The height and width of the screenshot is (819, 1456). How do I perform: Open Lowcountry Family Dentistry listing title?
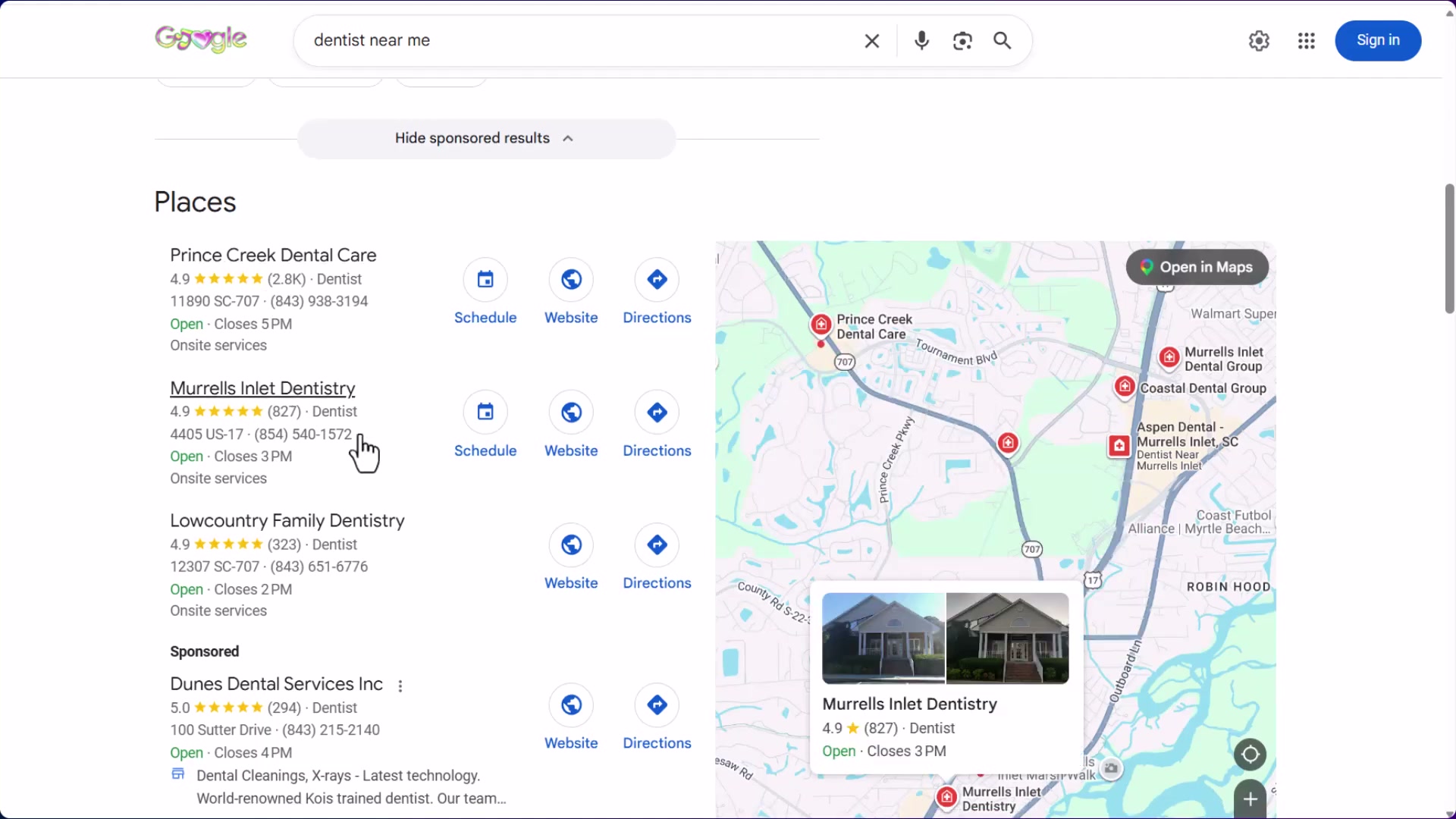287,521
